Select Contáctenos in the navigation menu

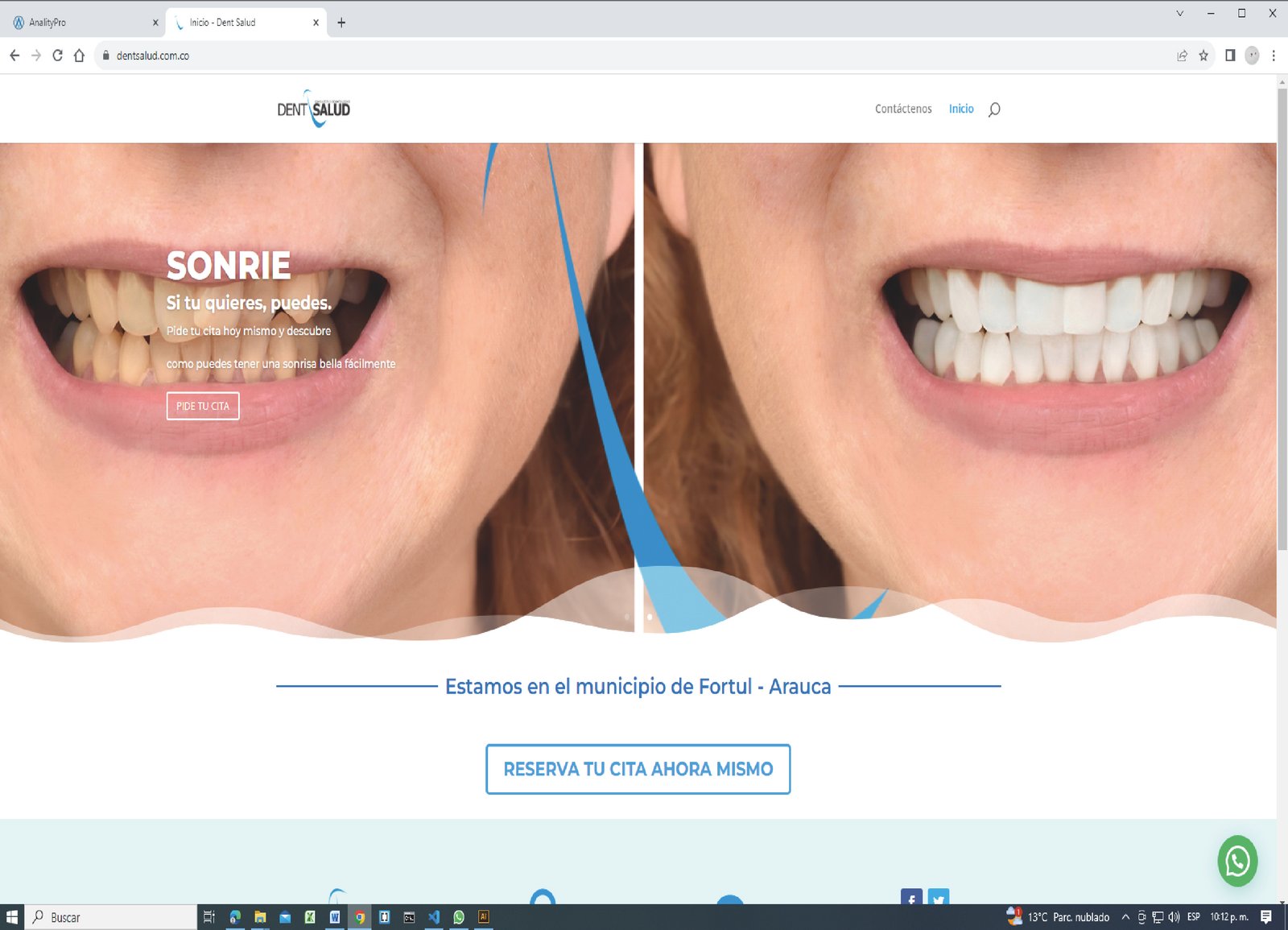coord(903,109)
